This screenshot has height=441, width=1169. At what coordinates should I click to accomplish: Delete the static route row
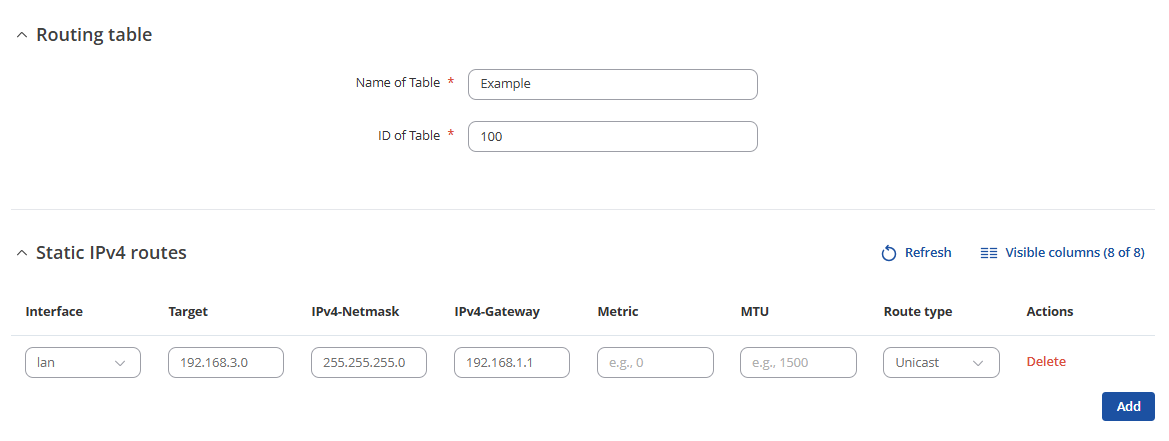click(1046, 362)
